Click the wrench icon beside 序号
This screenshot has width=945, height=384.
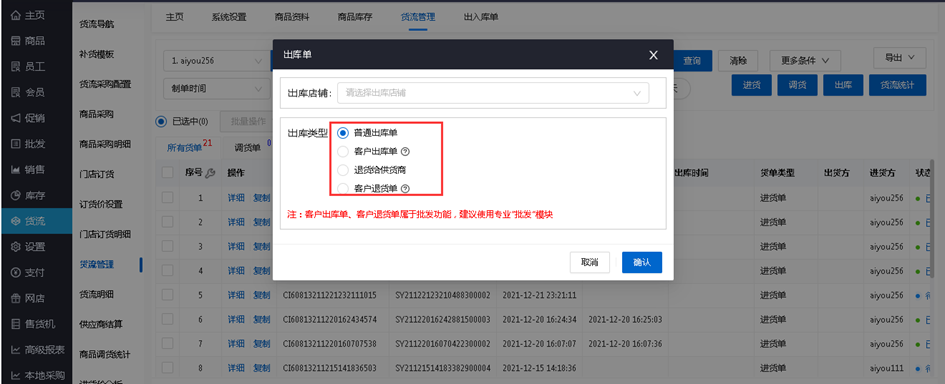[210, 173]
